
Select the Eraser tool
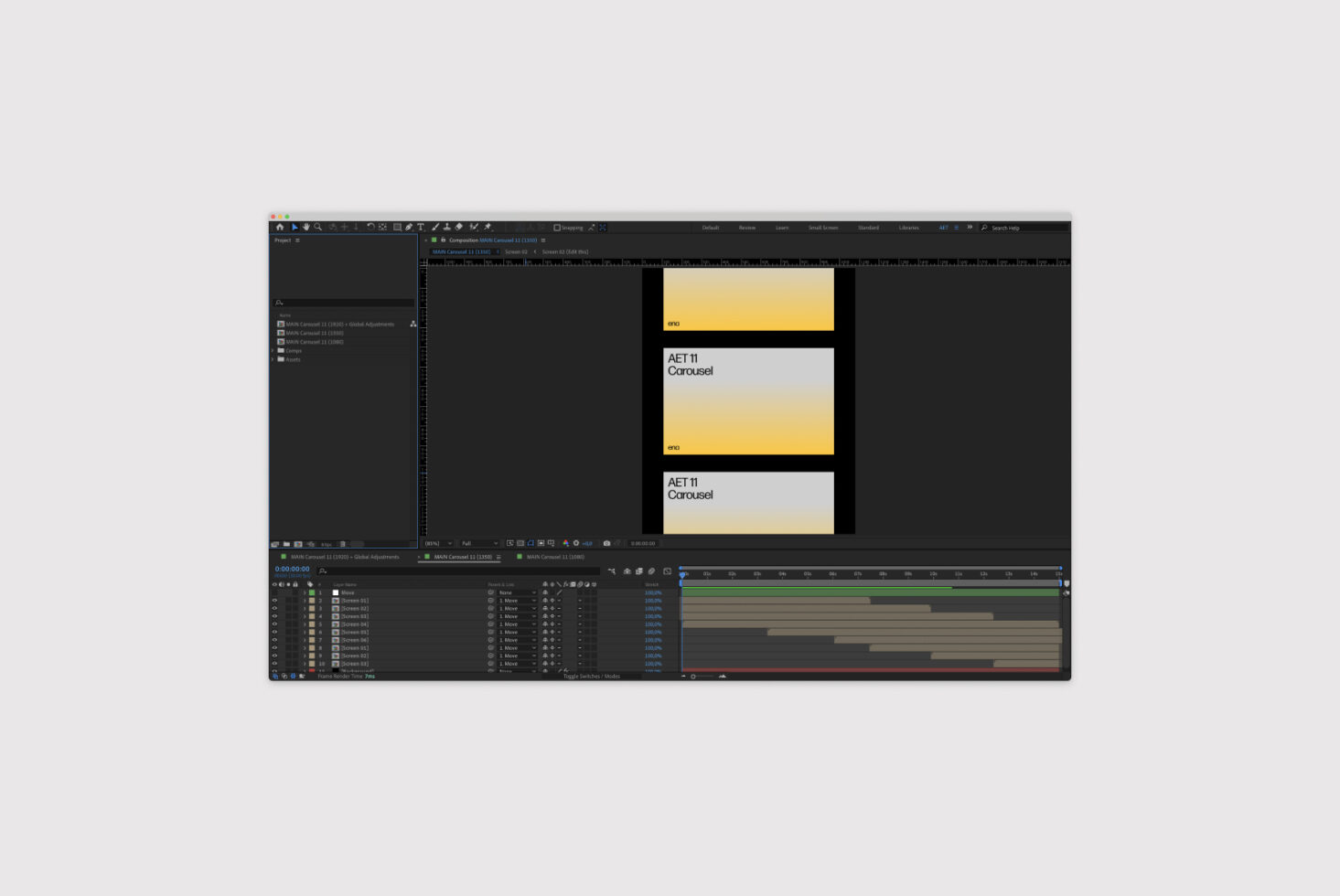coord(459,227)
